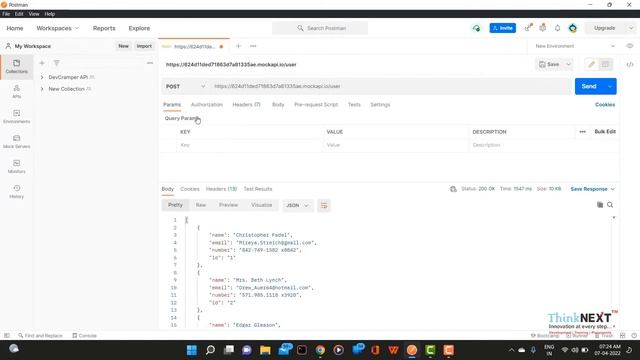Click the comments icon beside the pencil
Screen dimensions: 640x360
pyautogui.click(x=605, y=64)
